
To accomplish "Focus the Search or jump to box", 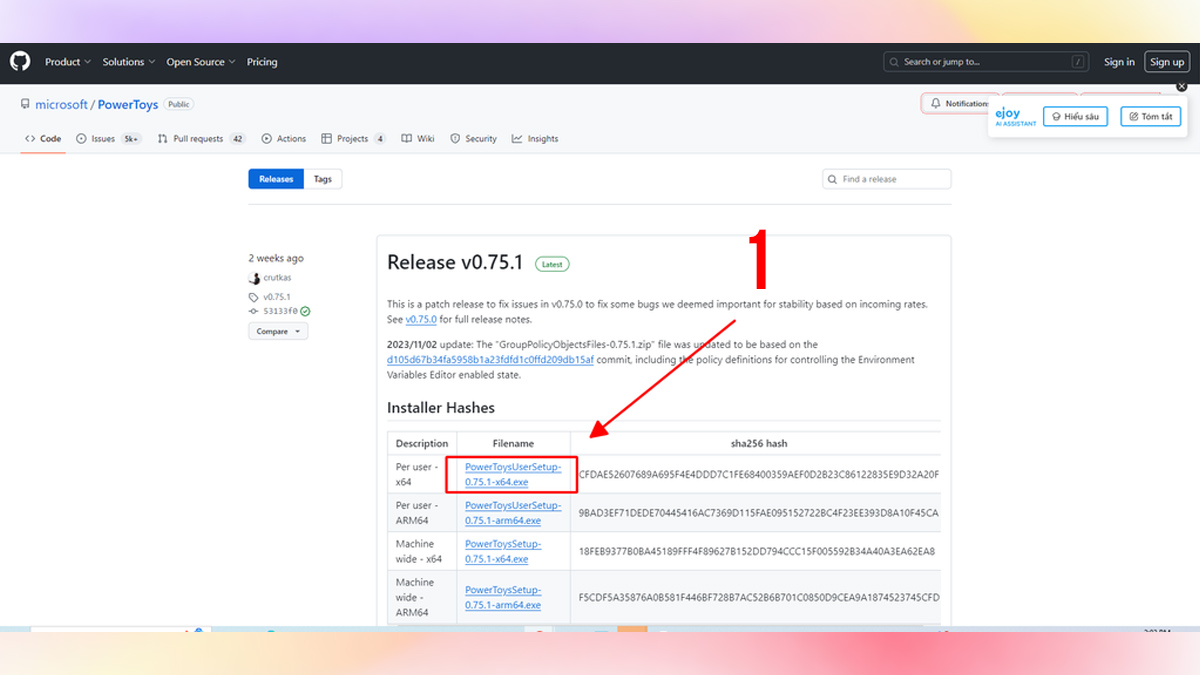I will click(985, 62).
